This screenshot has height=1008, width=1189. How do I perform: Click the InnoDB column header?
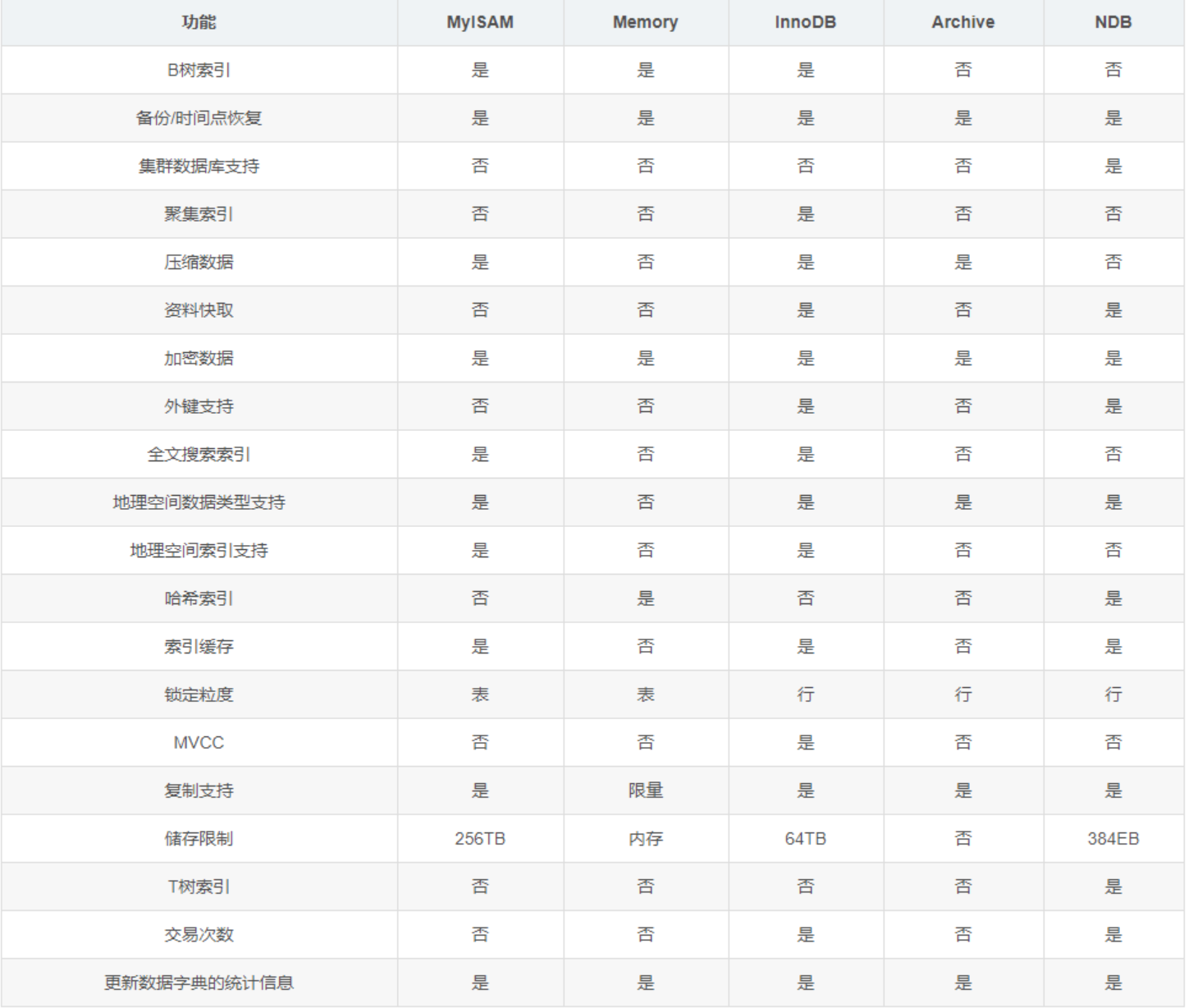coord(805,22)
